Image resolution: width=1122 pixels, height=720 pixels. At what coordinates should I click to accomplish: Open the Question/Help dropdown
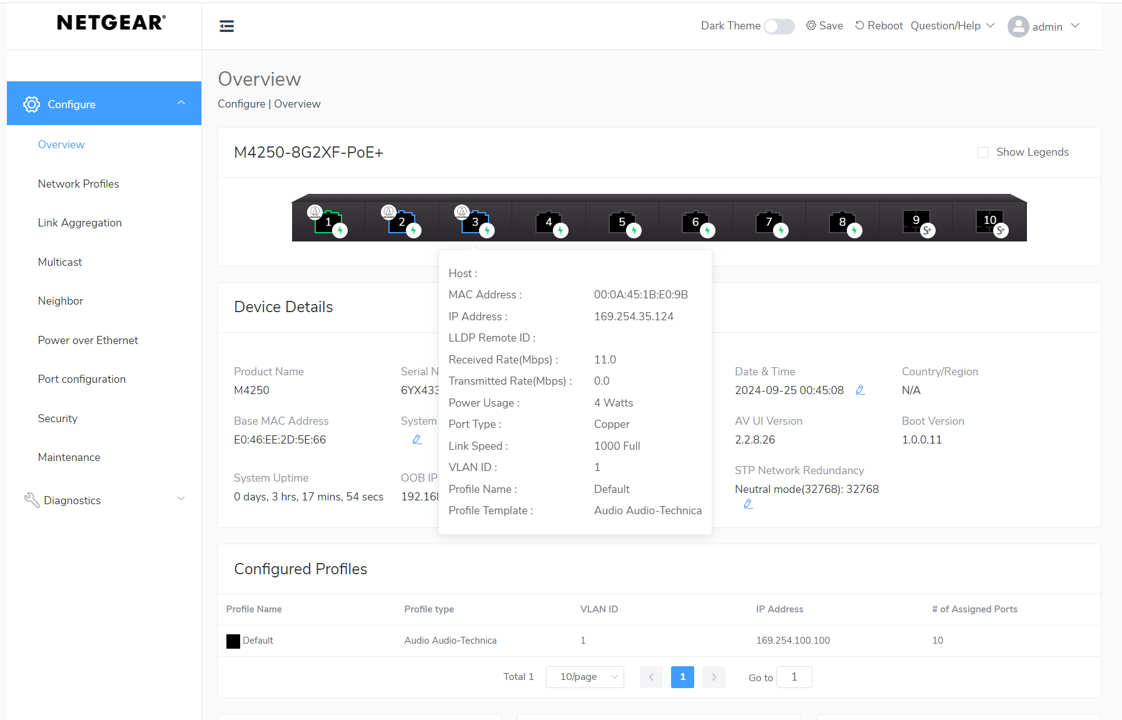point(952,26)
